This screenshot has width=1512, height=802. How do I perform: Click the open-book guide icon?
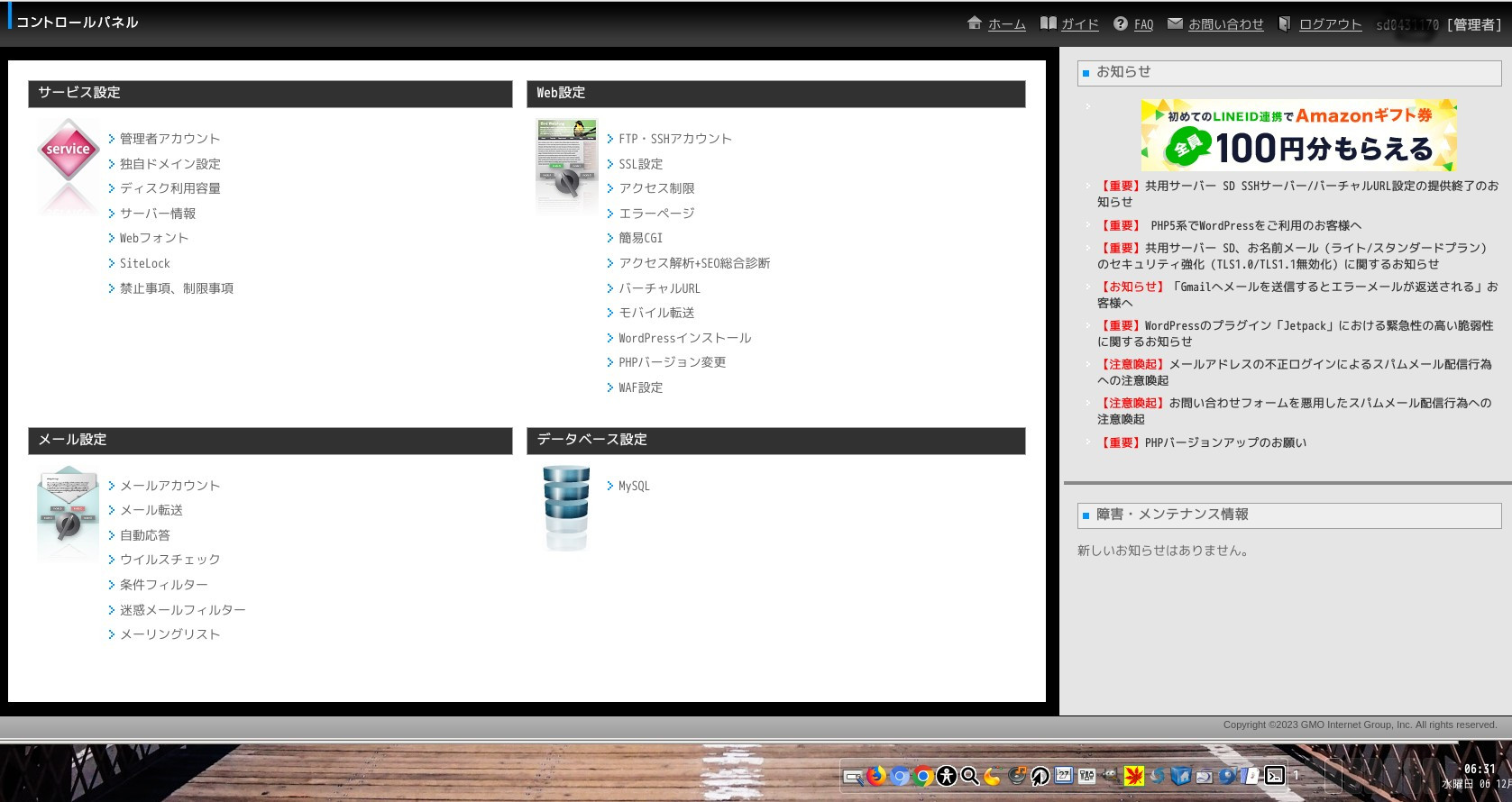pos(1048,23)
